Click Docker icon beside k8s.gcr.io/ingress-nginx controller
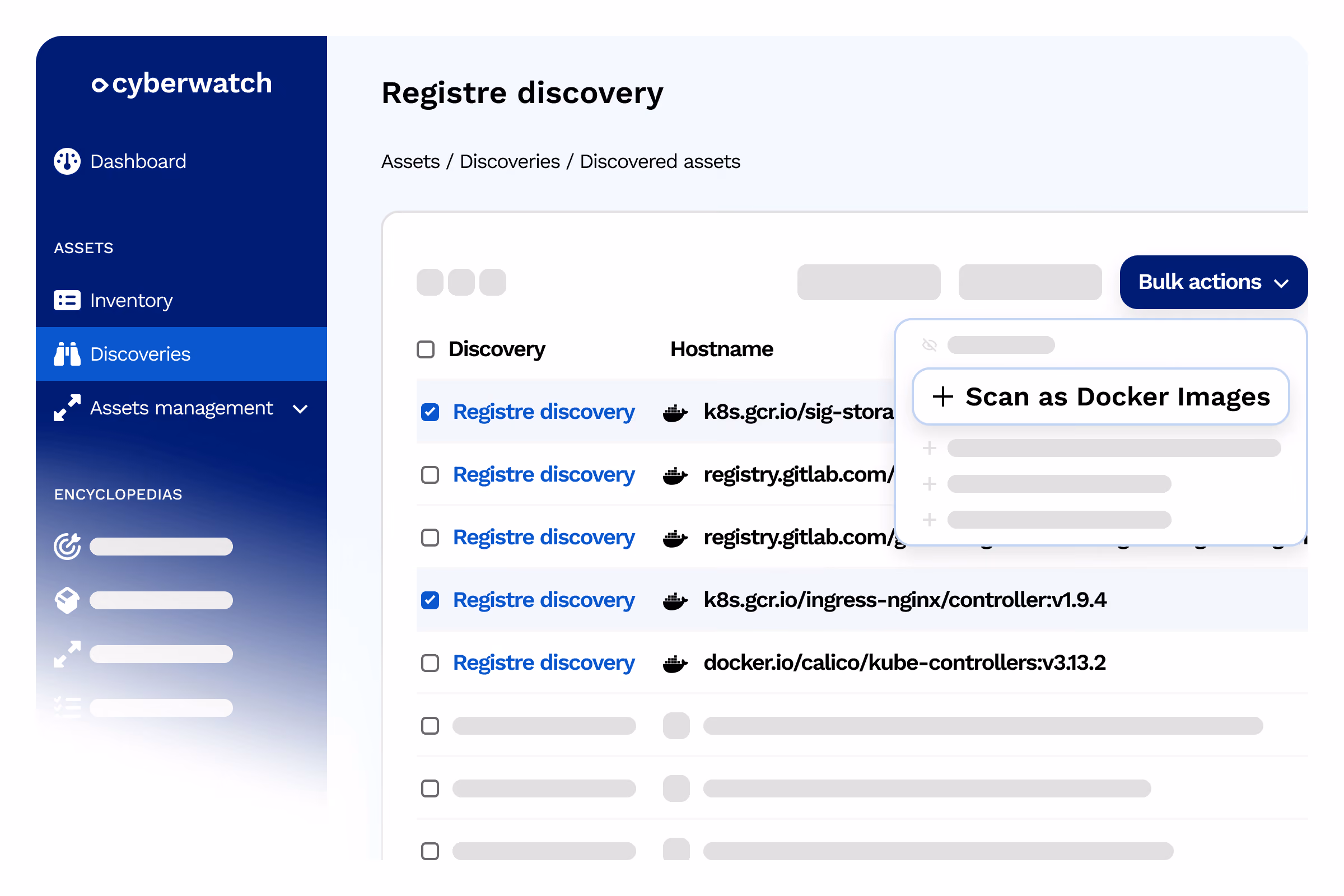 (x=675, y=600)
